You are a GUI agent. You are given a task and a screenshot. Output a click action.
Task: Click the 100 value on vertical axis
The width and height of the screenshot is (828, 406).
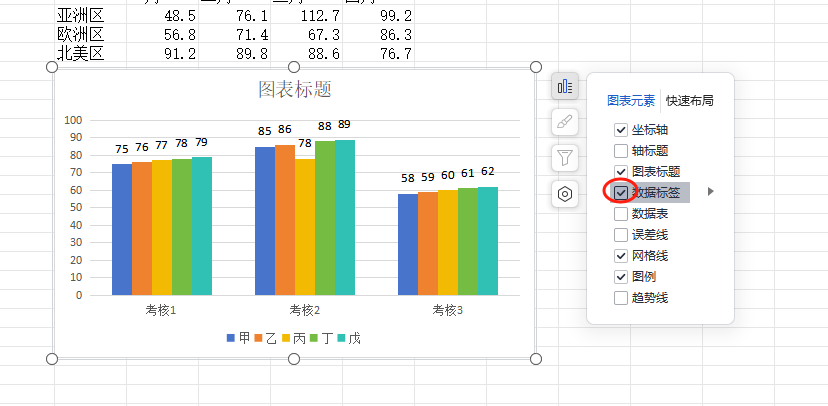(x=73, y=120)
